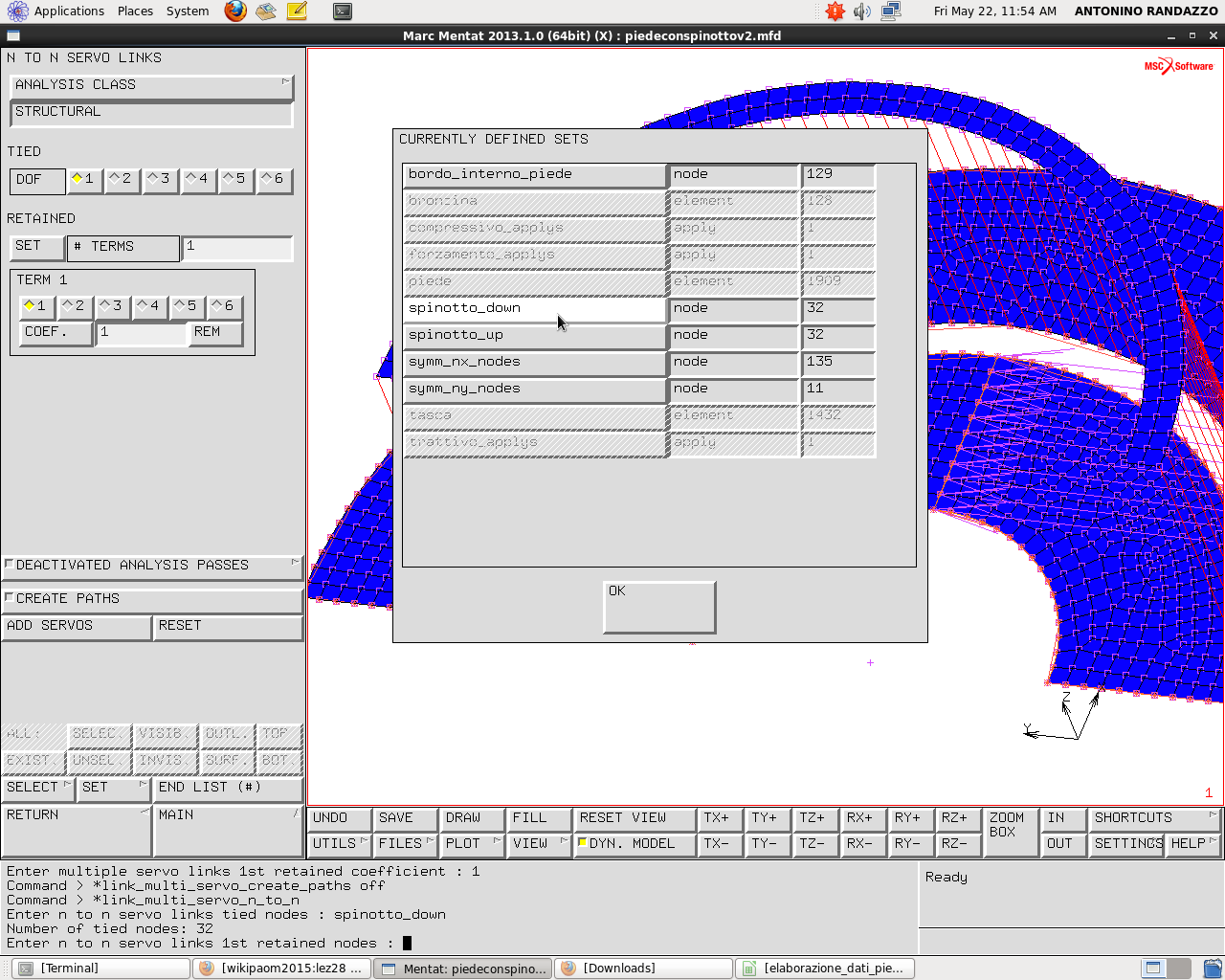Open the volume control icon

coord(862,11)
